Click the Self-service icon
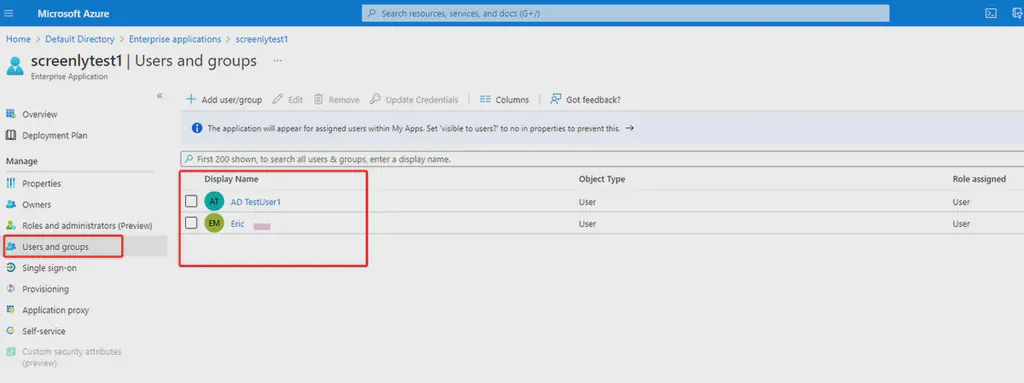 [x=10, y=331]
